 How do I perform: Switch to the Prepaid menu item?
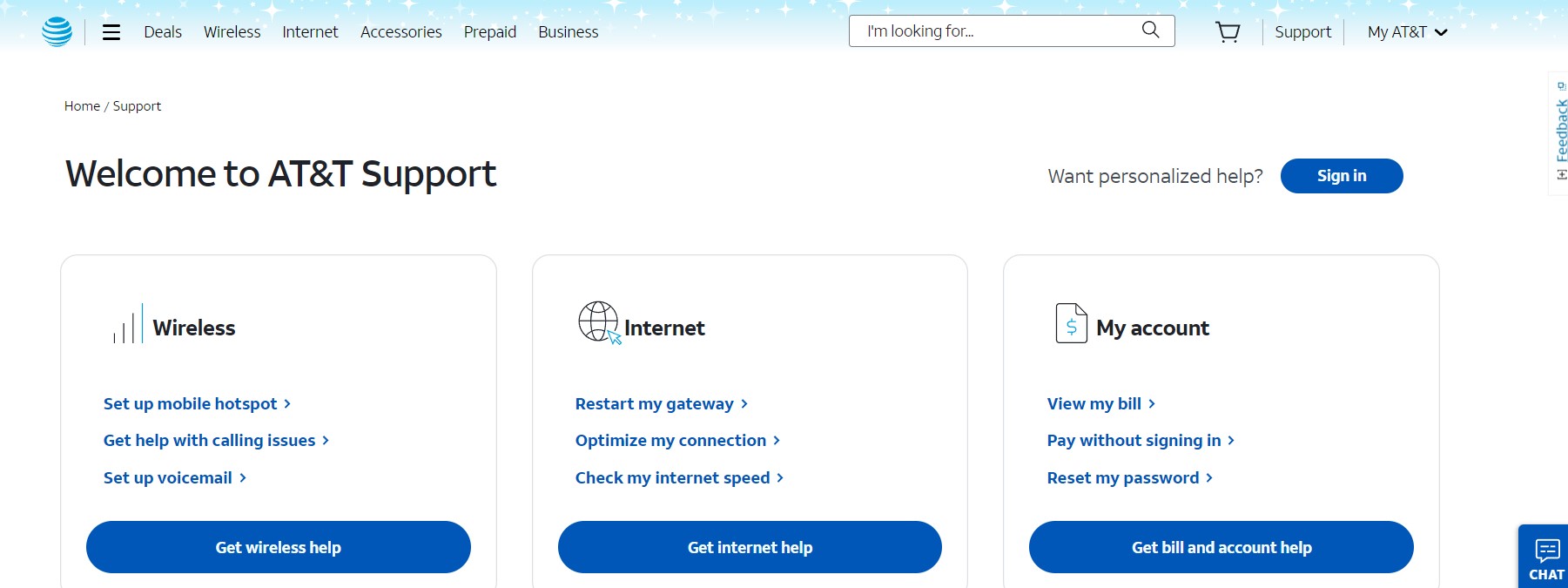pos(490,32)
